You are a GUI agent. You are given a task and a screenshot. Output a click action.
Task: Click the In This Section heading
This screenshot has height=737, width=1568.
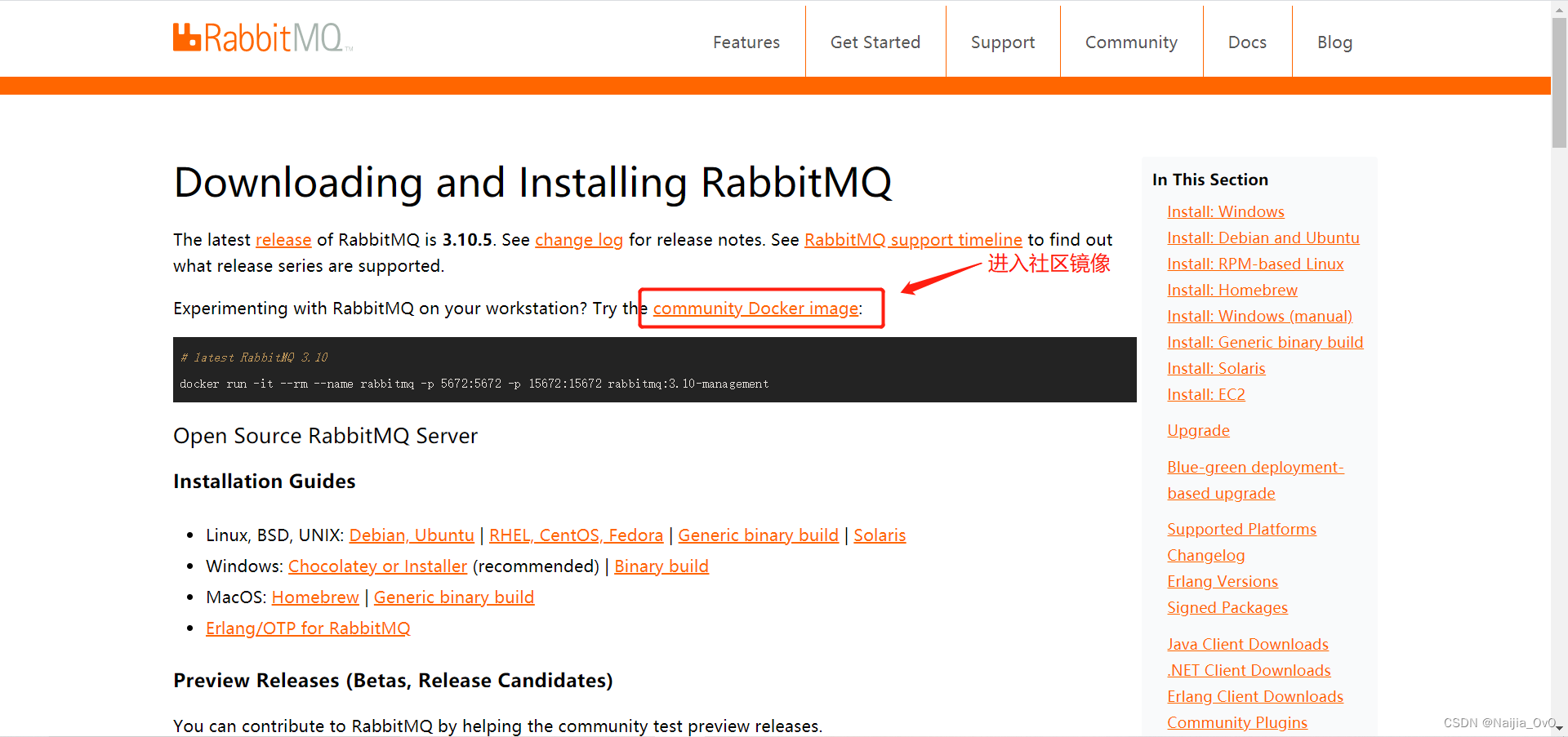tap(1209, 180)
